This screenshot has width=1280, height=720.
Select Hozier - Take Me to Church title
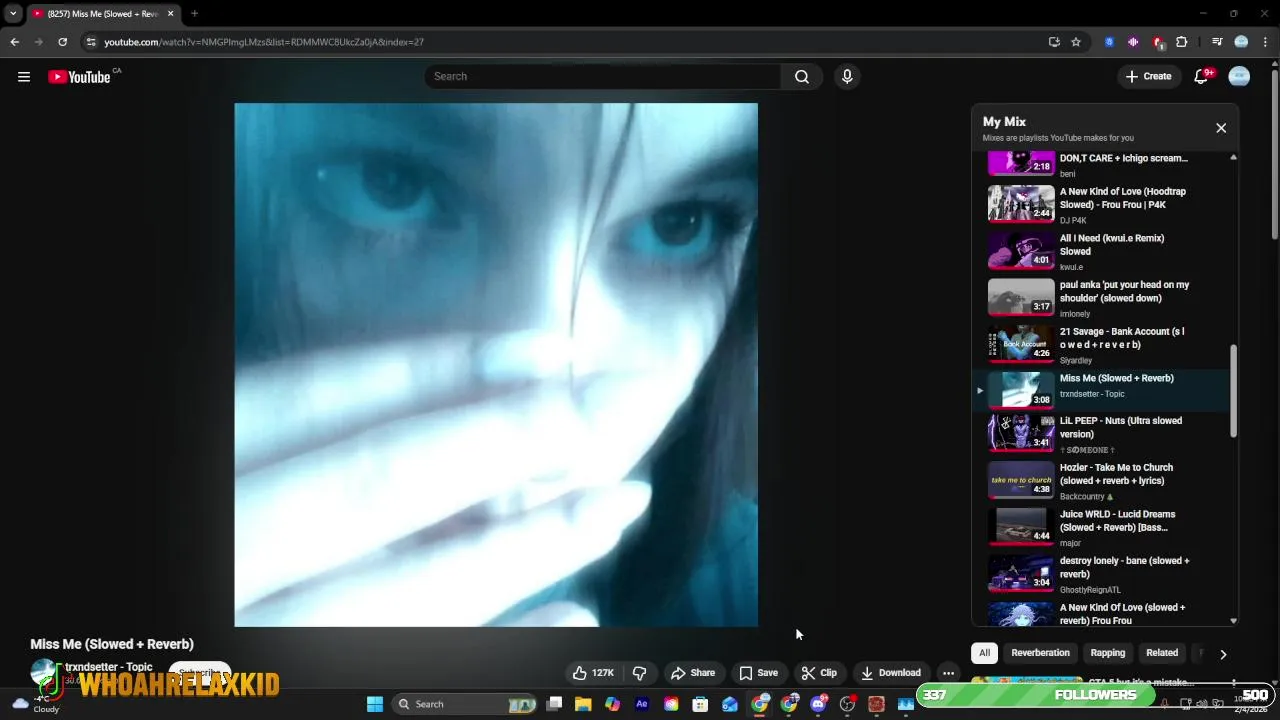click(x=1116, y=474)
